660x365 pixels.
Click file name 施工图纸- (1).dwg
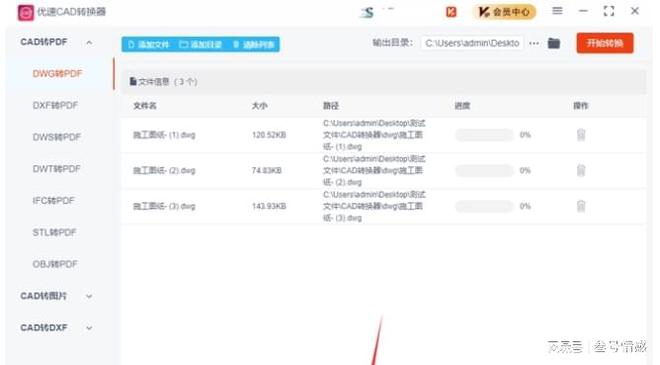(164, 135)
